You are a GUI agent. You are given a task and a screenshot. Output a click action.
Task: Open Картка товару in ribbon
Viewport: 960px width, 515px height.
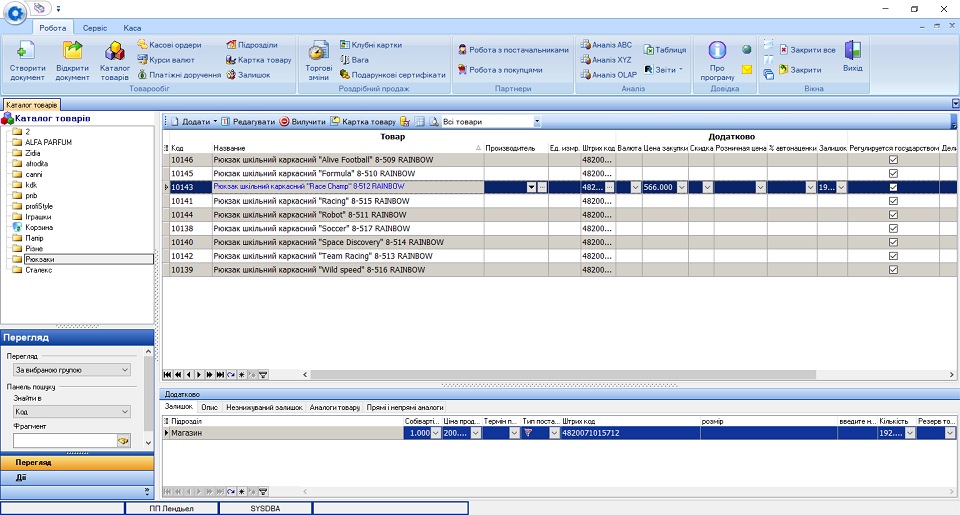[x=258, y=60]
